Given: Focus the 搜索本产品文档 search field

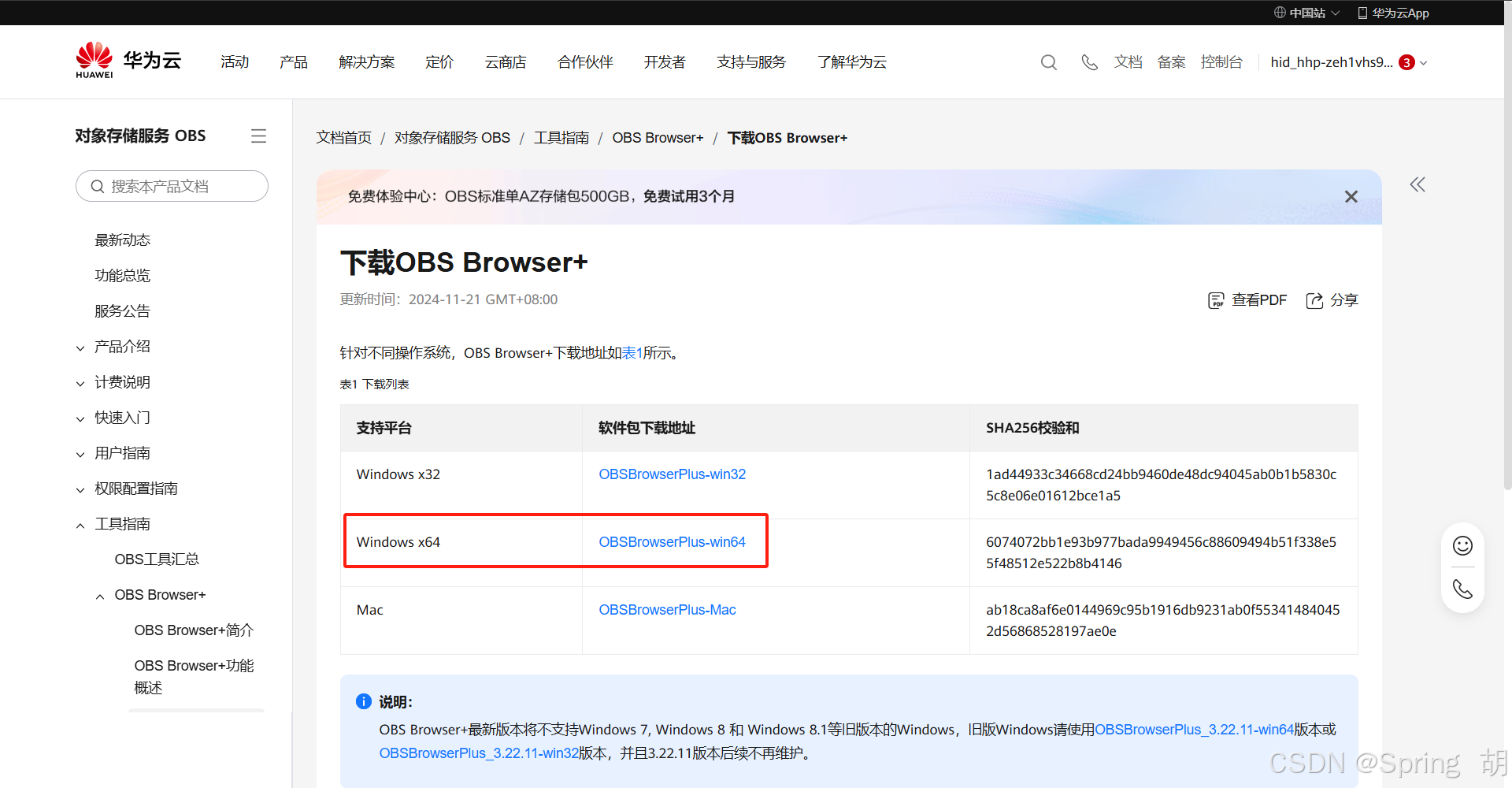Looking at the screenshot, I should pos(172,186).
